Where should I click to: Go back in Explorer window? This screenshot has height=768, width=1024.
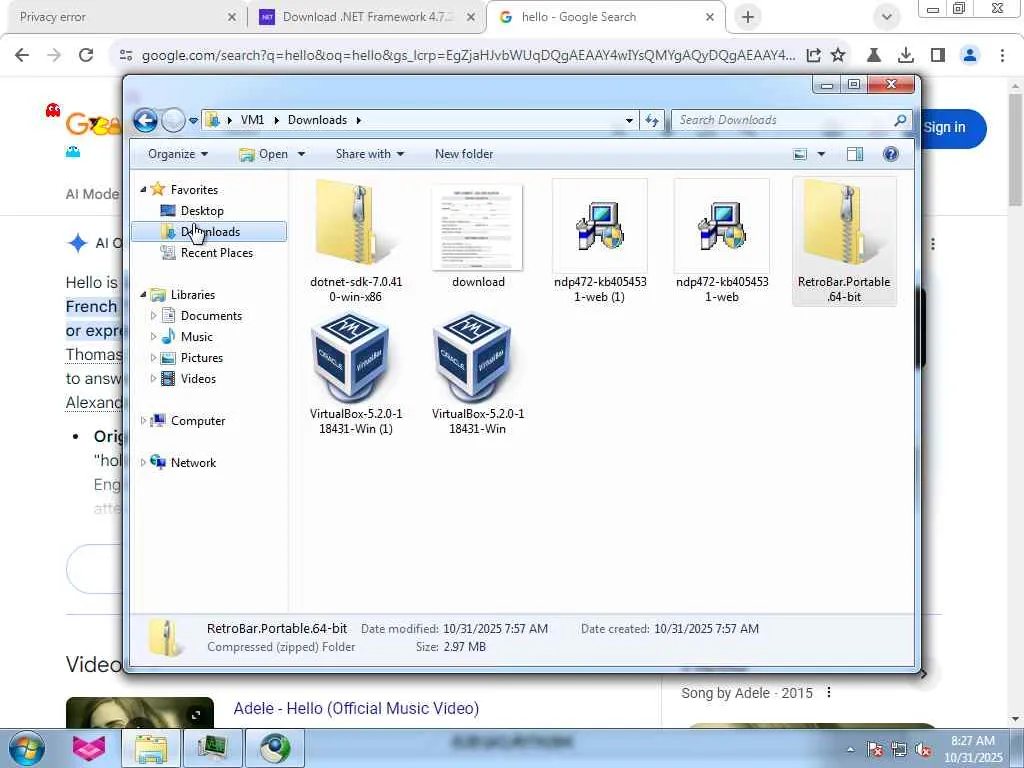146,120
